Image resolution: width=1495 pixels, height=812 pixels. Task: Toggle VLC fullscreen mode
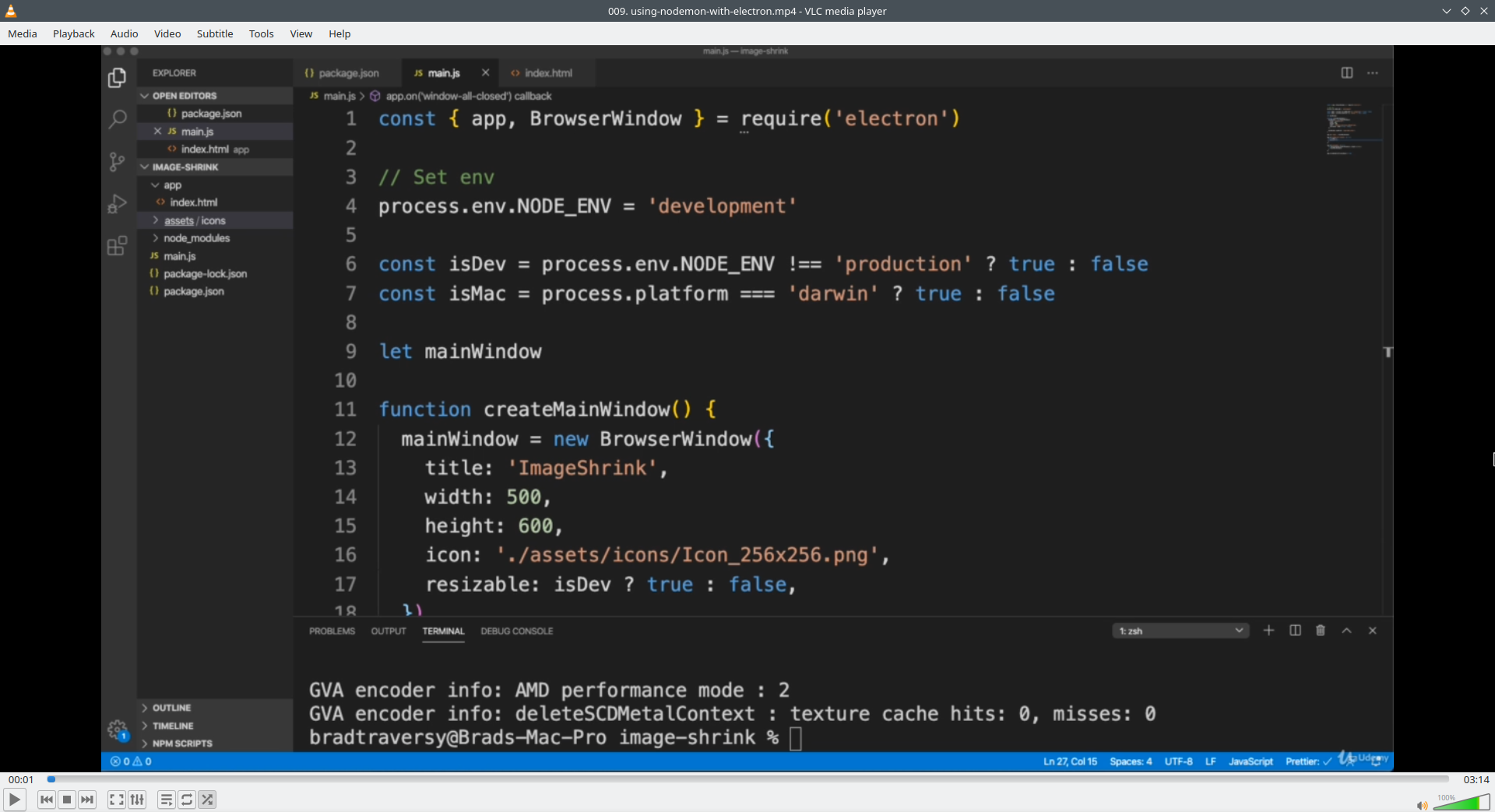[117, 800]
